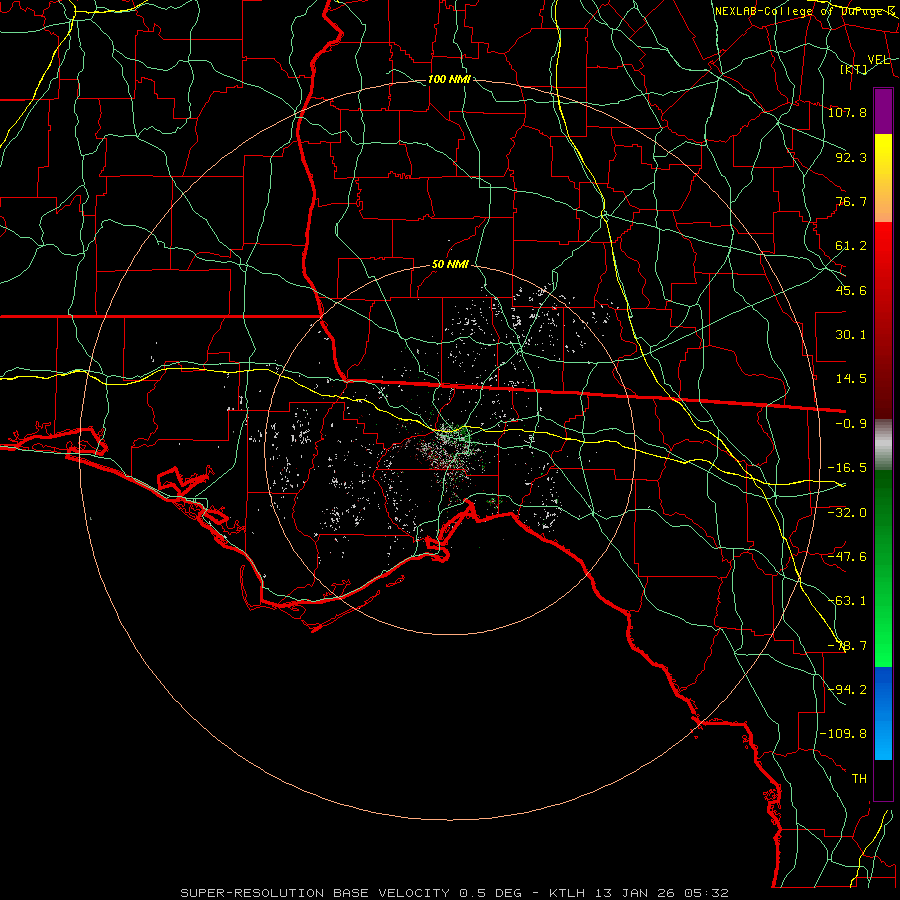Click the -109.8 legend value
Viewport: 900px width, 900px height.
(x=843, y=734)
